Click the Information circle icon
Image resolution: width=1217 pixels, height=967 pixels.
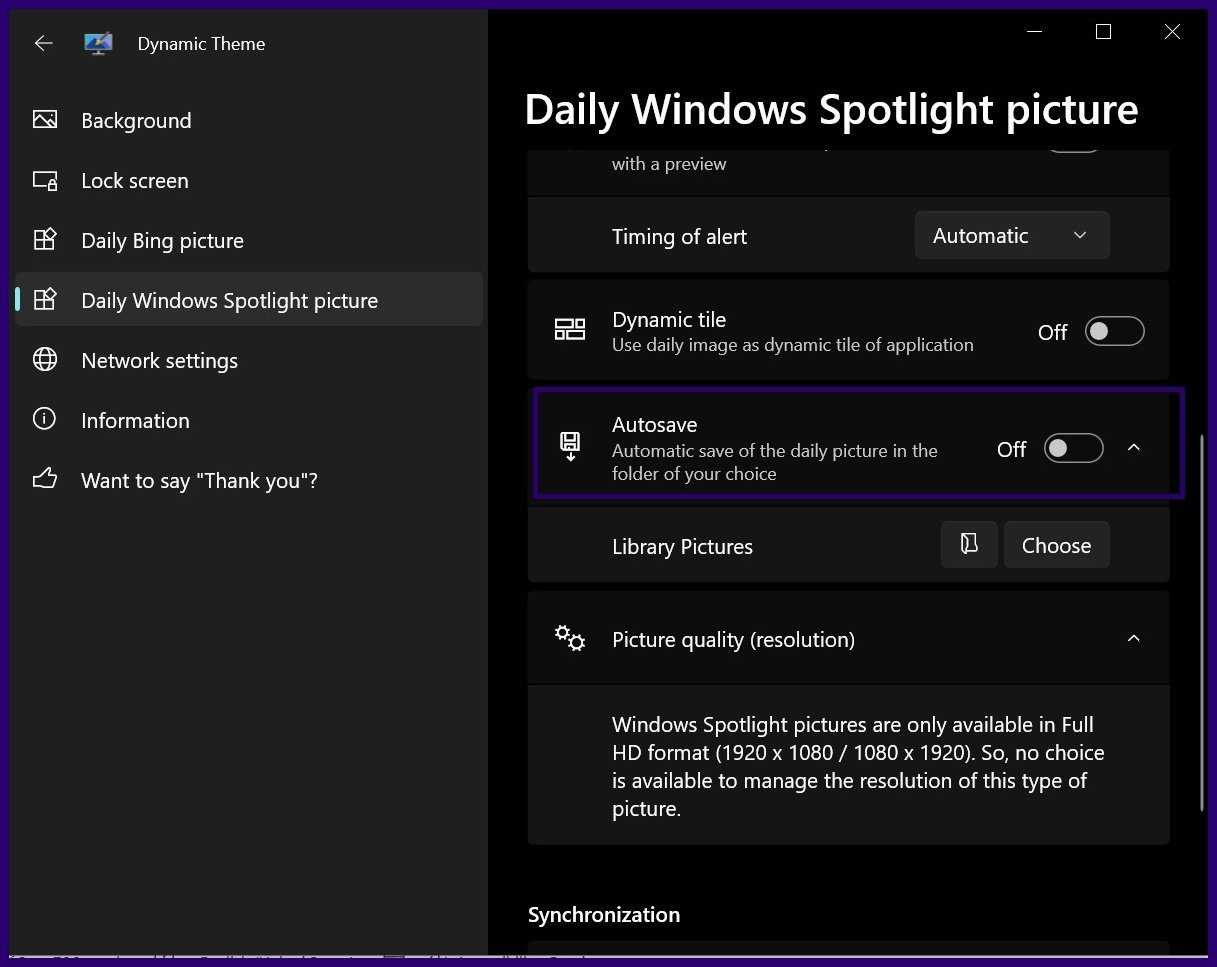tap(45, 420)
